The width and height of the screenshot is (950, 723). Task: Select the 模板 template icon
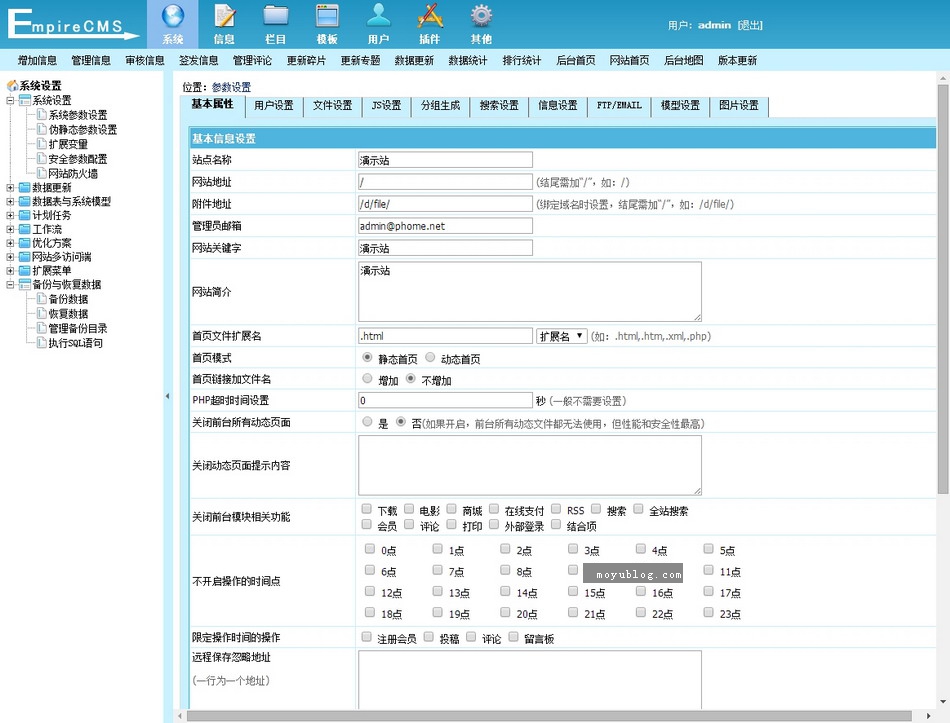click(x=327, y=17)
